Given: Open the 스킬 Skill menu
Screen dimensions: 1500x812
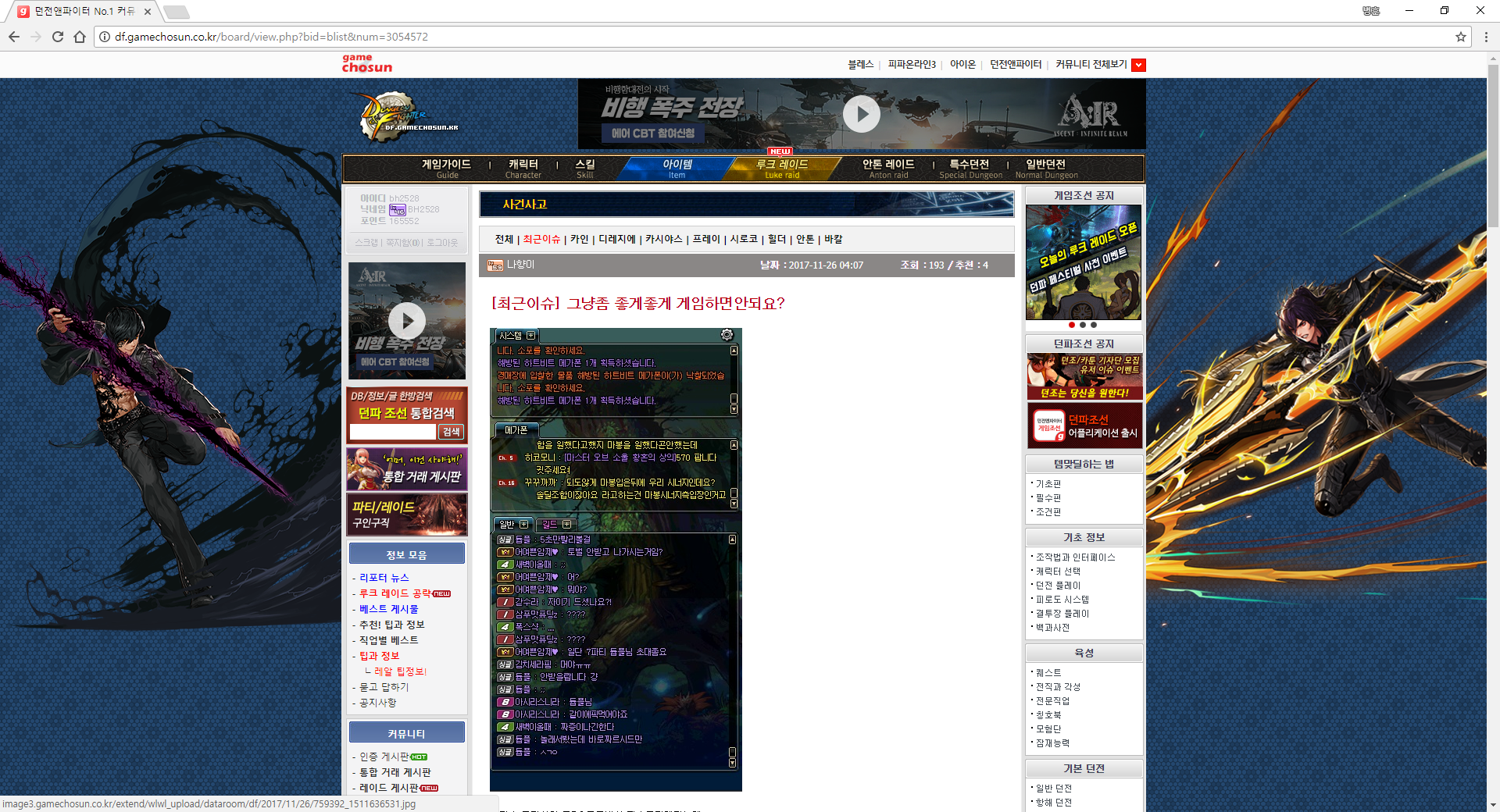Looking at the screenshot, I should [x=584, y=168].
